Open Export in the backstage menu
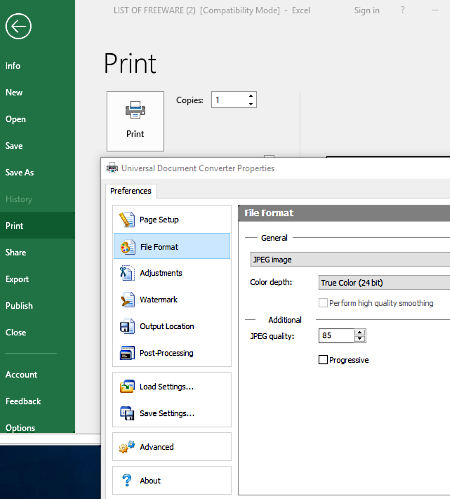Viewport: 450px width, 499px height. (x=37, y=279)
